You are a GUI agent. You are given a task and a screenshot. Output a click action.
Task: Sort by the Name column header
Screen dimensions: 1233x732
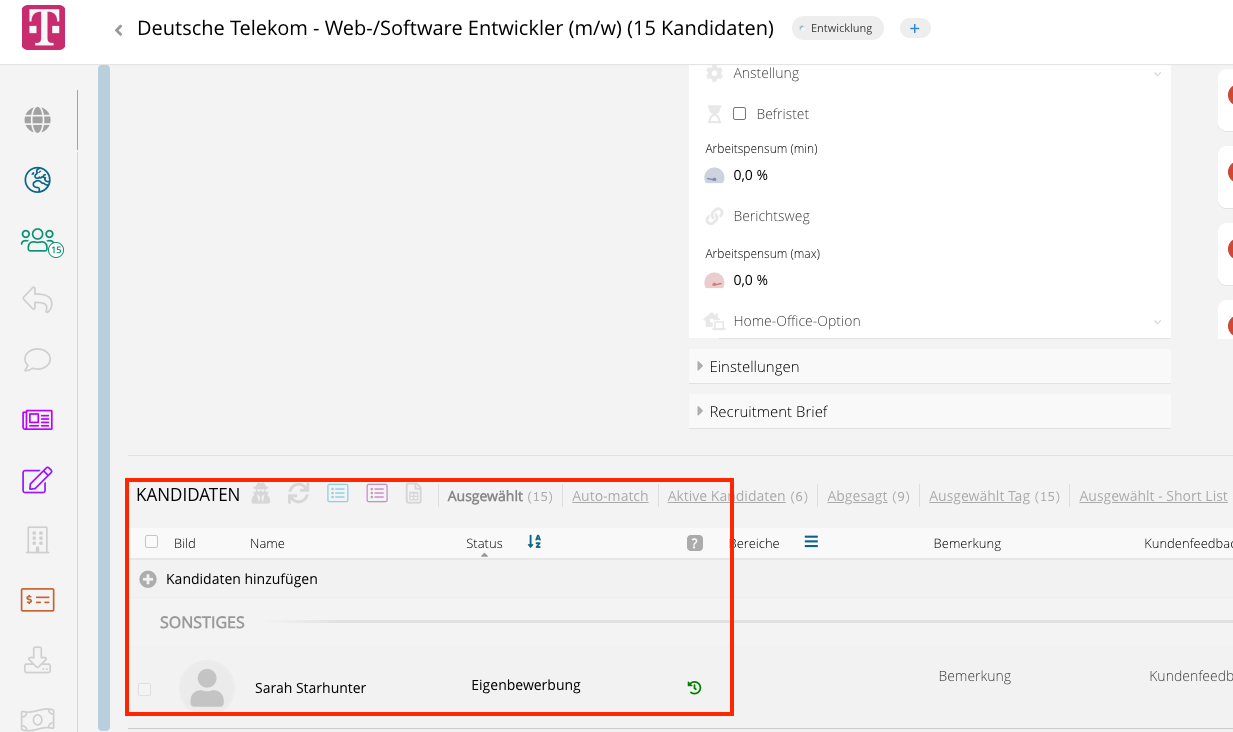[x=267, y=543]
